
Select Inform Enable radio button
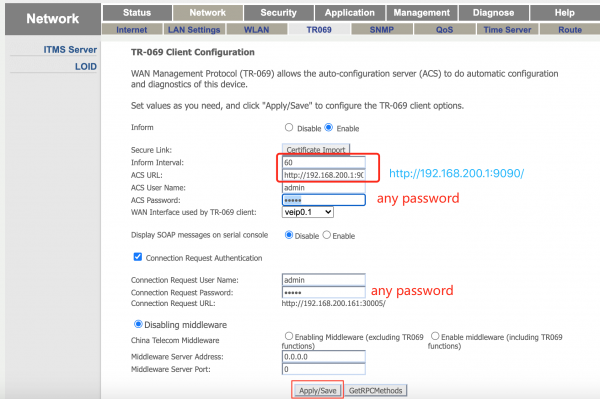[329, 127]
